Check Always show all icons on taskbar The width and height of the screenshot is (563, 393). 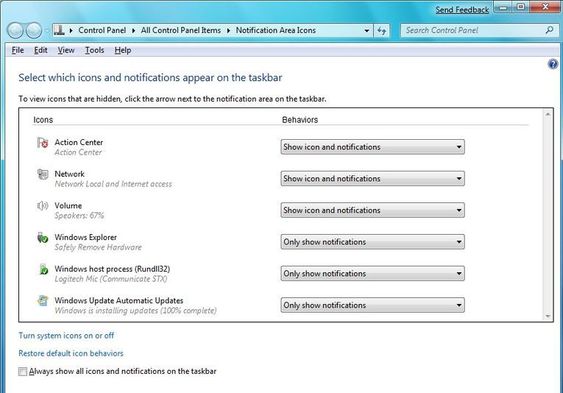coord(23,371)
